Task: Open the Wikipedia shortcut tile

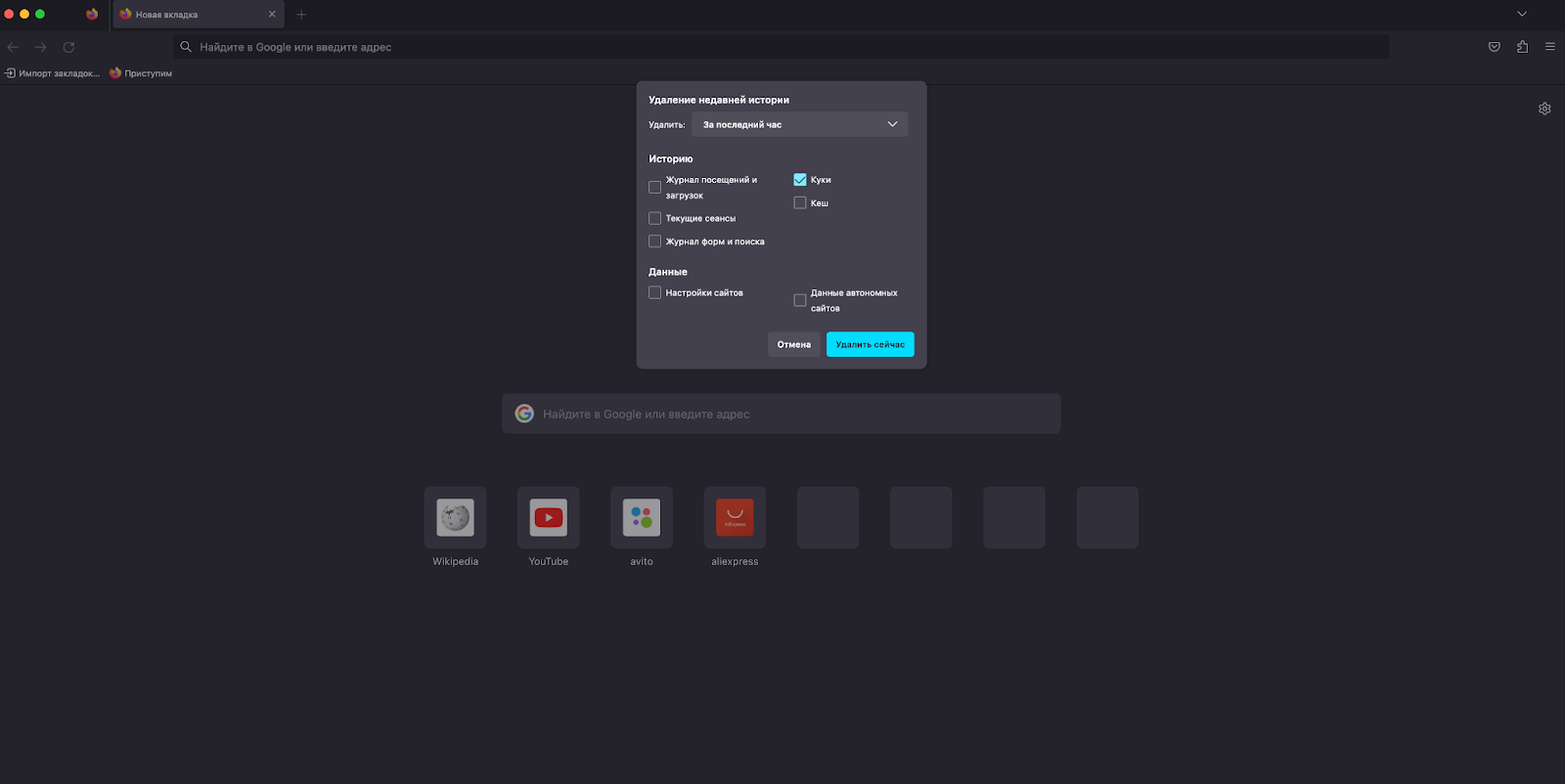Action: click(455, 518)
